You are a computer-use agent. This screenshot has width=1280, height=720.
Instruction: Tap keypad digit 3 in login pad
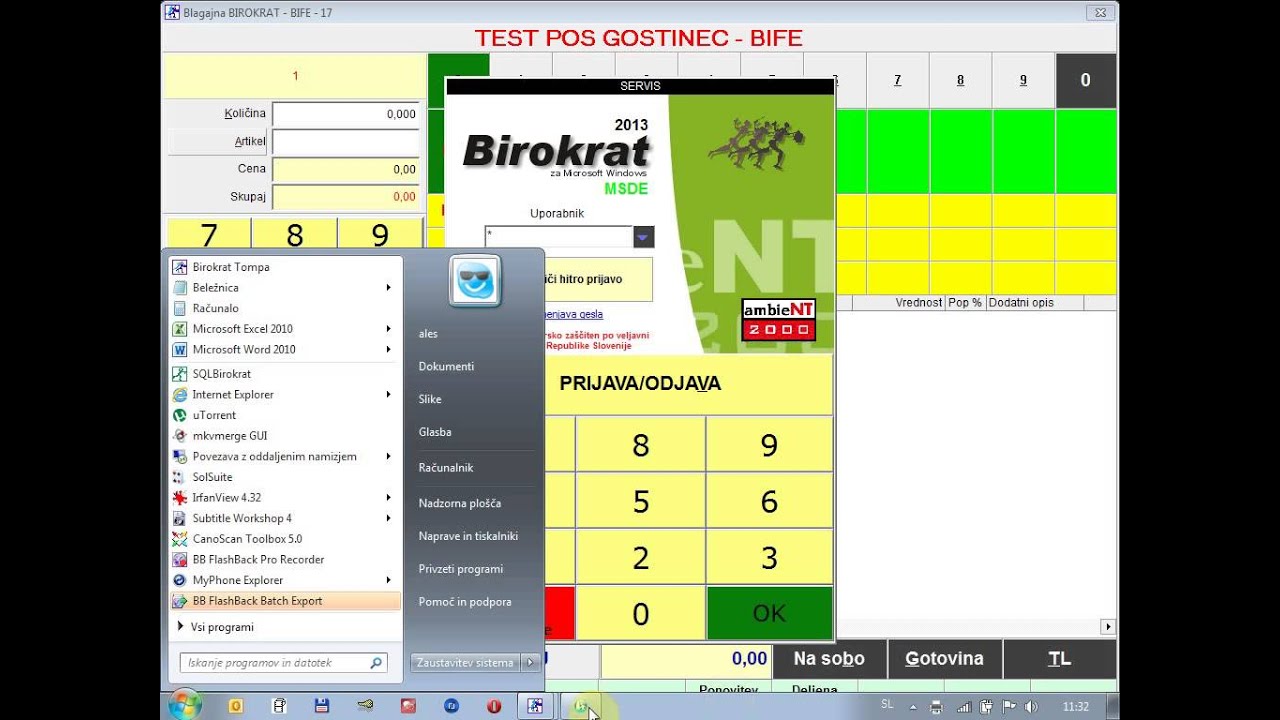[x=769, y=557]
